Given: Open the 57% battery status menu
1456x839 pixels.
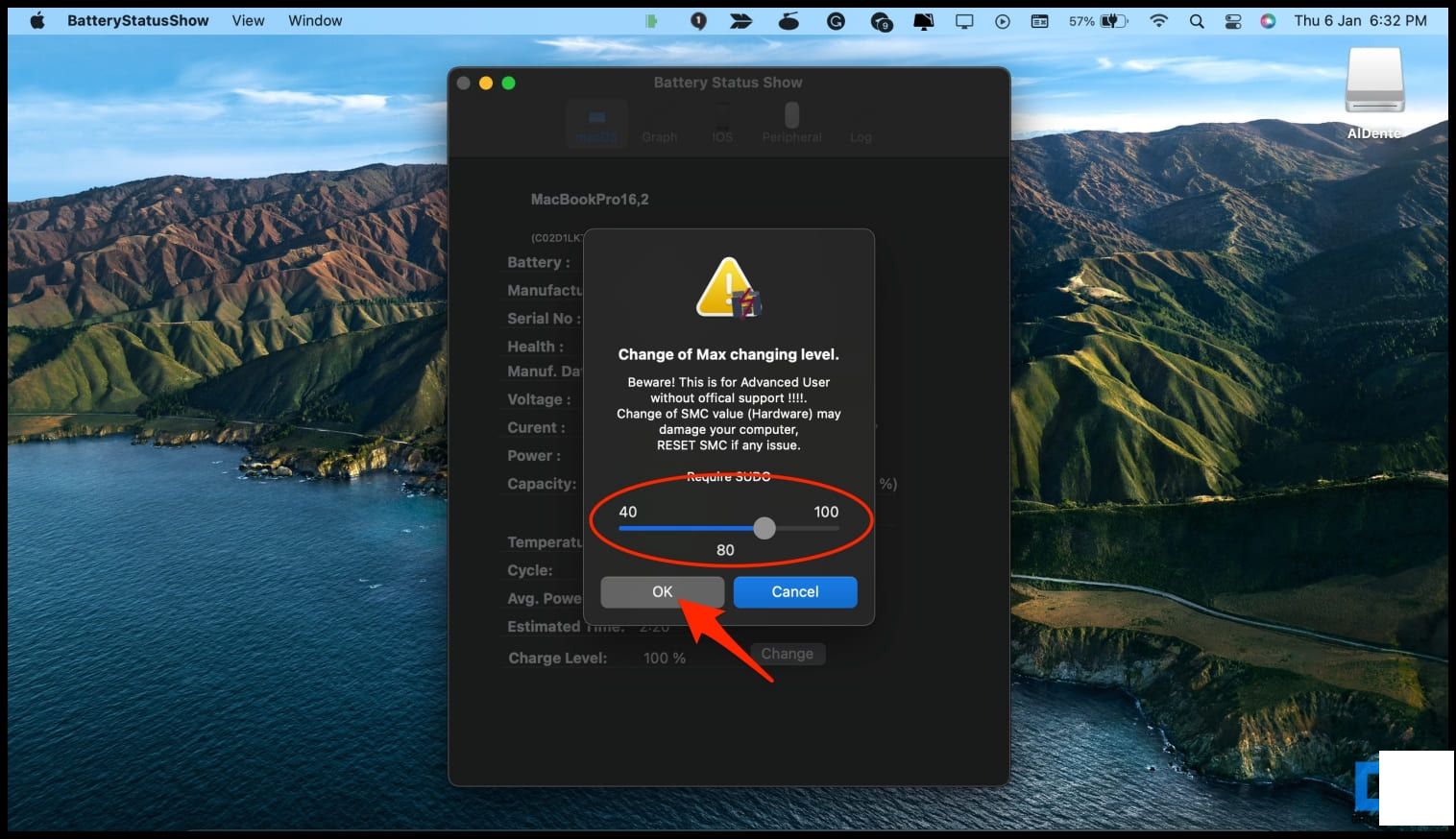Looking at the screenshot, I should pyautogui.click(x=1099, y=20).
